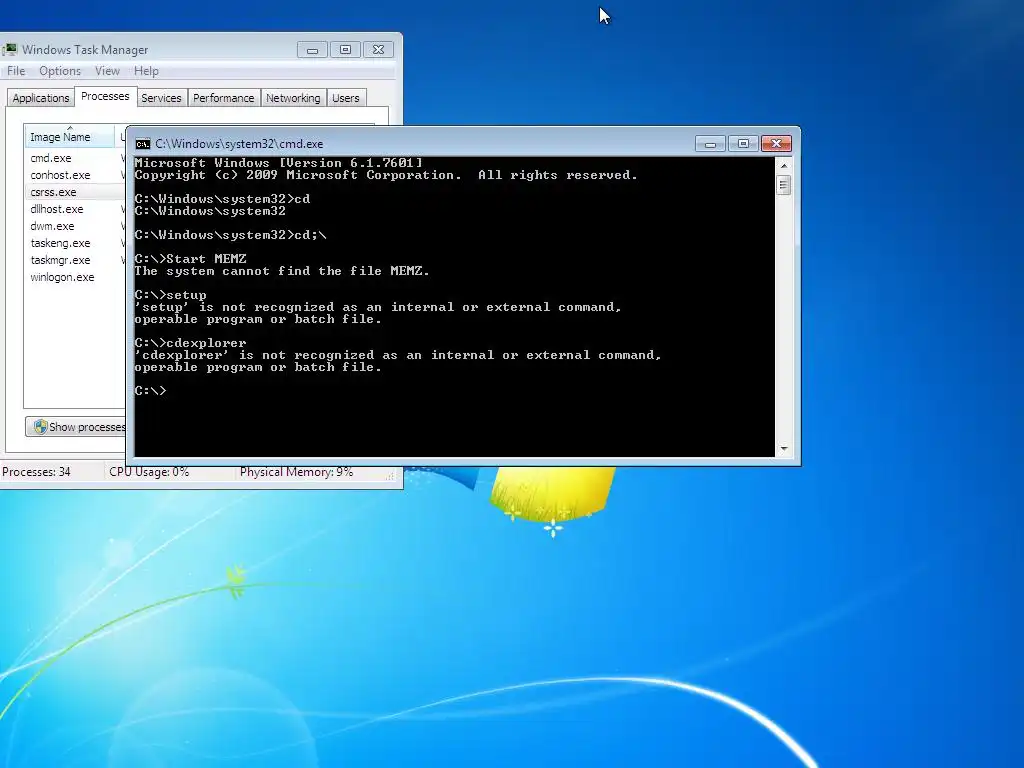Viewport: 1024px width, 768px height.
Task: Click the cmd scrollbar up arrow
Action: click(784, 166)
